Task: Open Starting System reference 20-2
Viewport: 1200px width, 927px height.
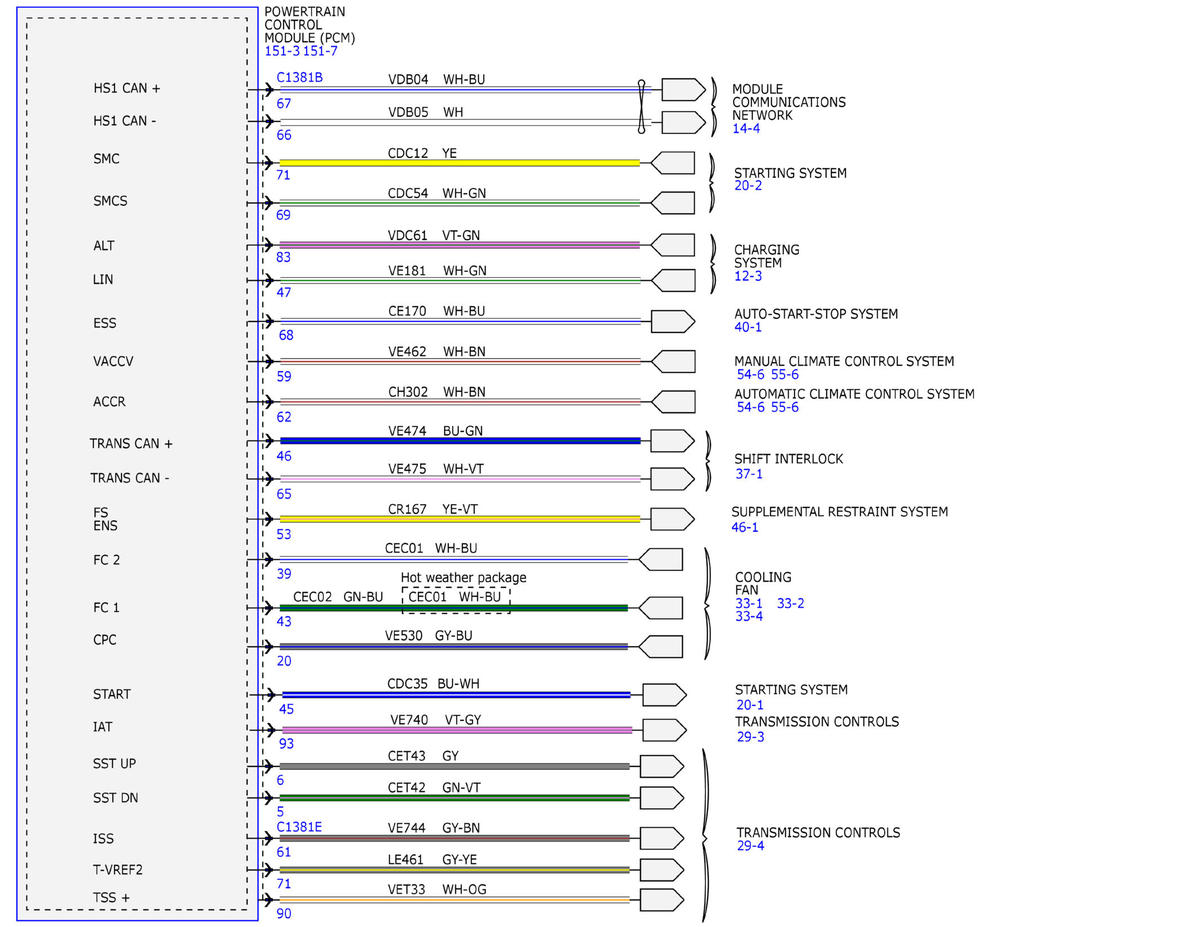Action: tap(749, 186)
